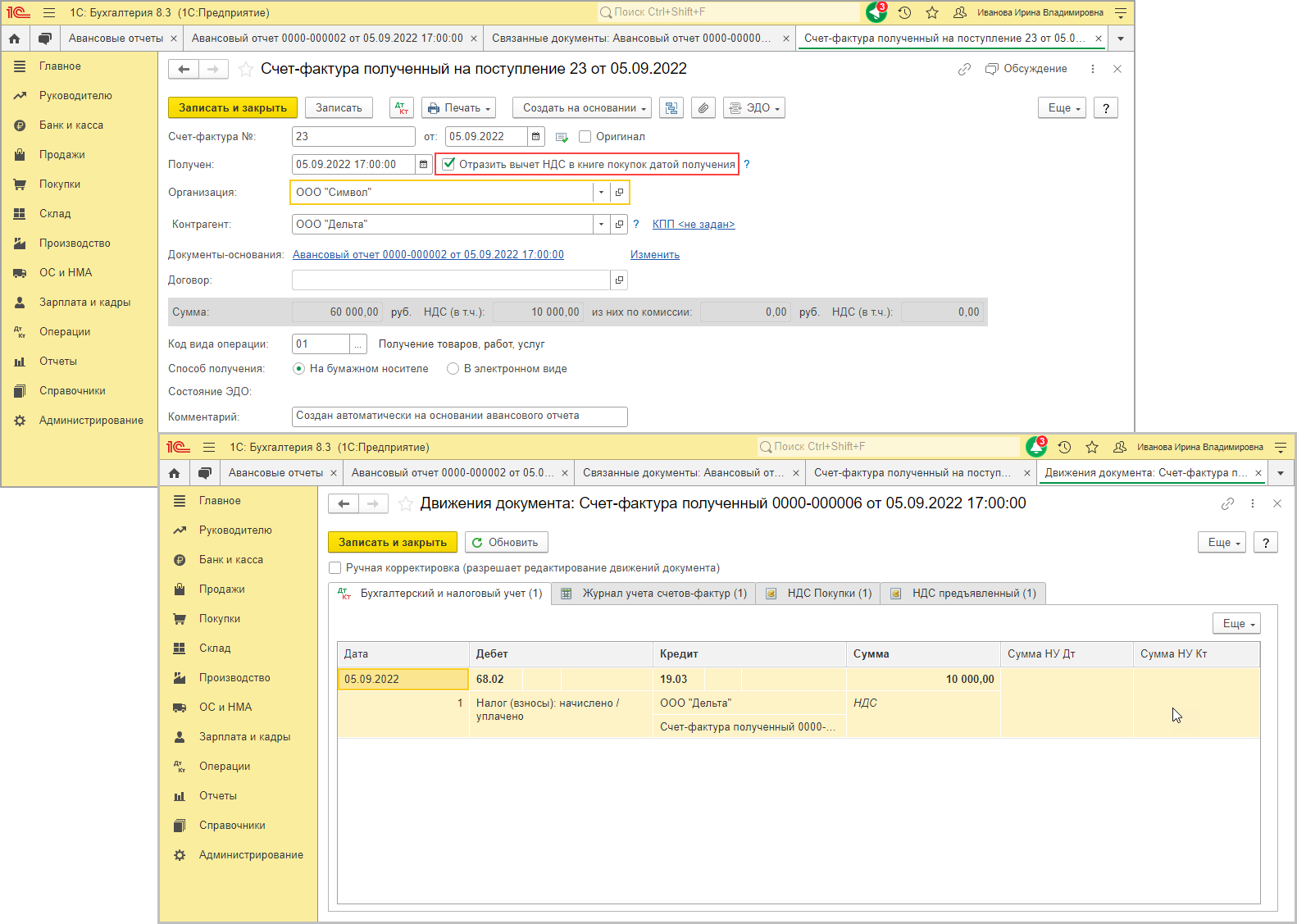This screenshot has width=1297, height=924.
Task: Click notifications bell in bottom window
Action: pos(1036,447)
